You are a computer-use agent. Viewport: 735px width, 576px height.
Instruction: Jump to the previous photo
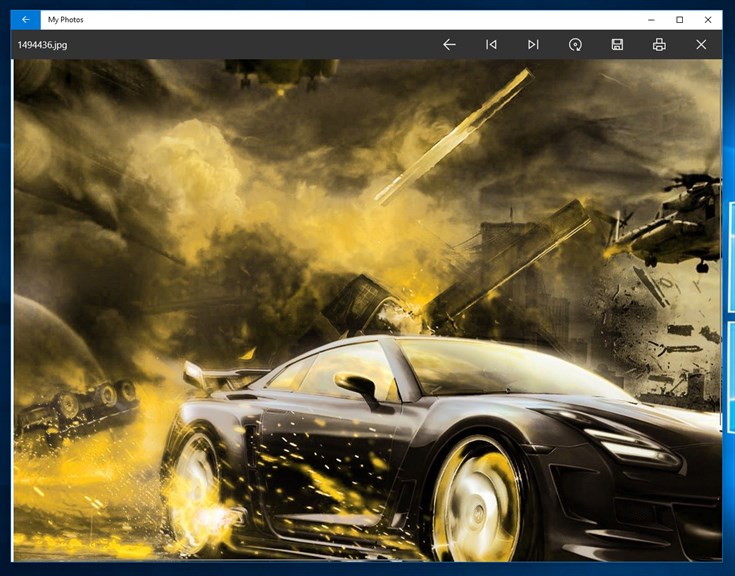(491, 45)
